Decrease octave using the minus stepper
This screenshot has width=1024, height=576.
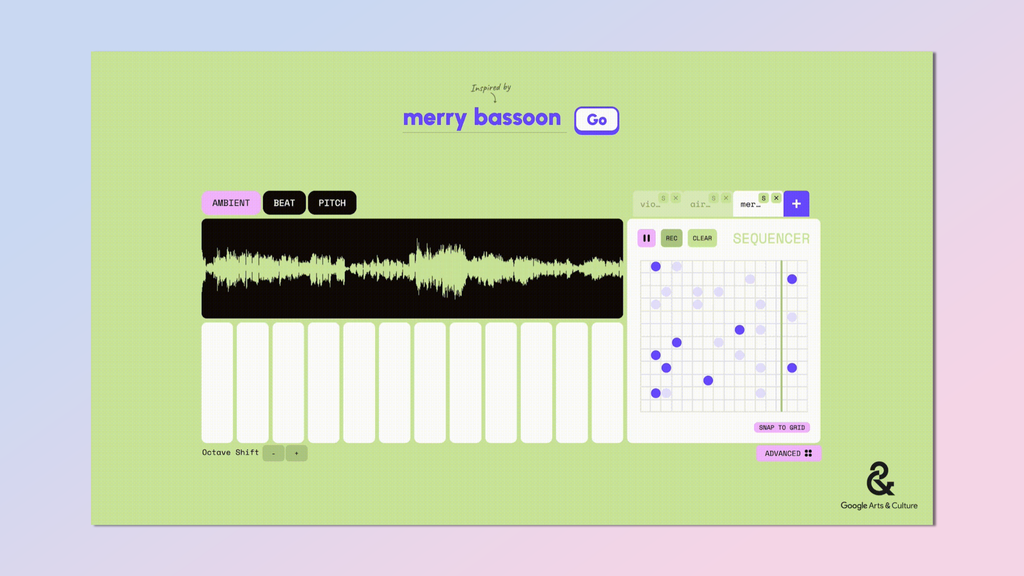click(272, 452)
